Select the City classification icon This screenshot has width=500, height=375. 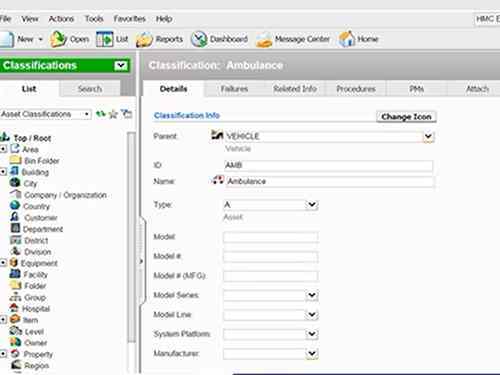15,183
